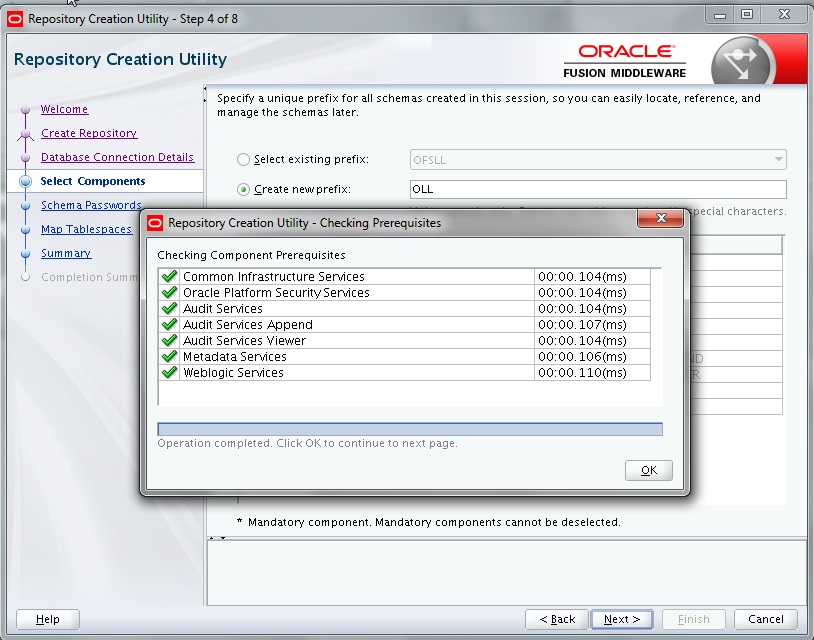Minimize the Repository Creation Utility window
The height and width of the screenshot is (640, 814).
tap(720, 15)
